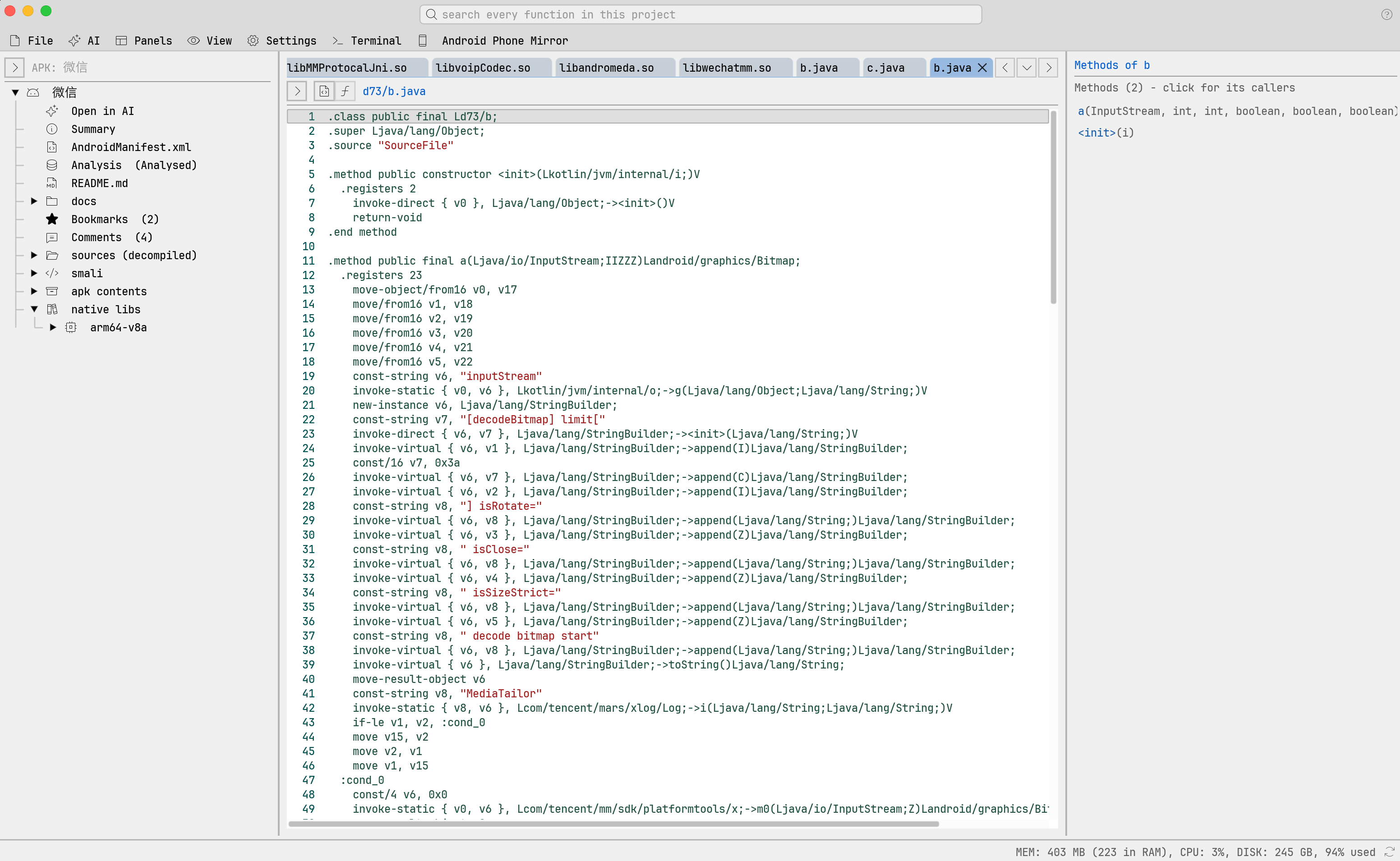Click the smali code brackets icon
Image resolution: width=1400 pixels, height=861 pixels.
[x=52, y=273]
